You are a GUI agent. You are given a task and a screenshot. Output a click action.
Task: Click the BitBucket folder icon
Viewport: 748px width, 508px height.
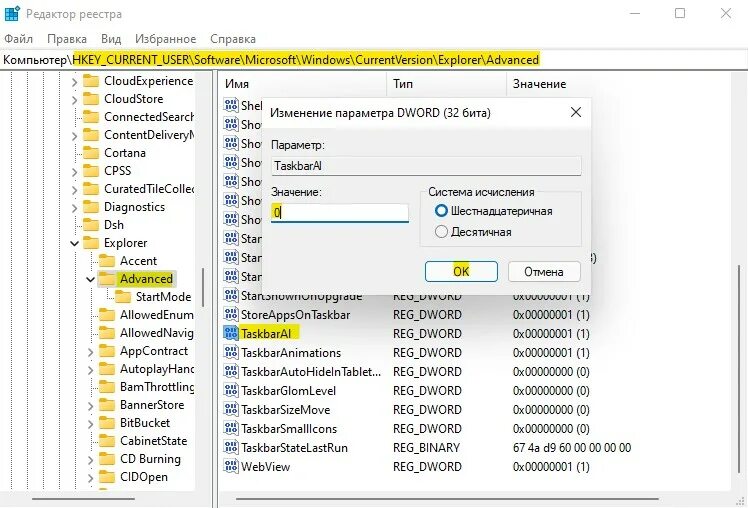tap(107, 423)
